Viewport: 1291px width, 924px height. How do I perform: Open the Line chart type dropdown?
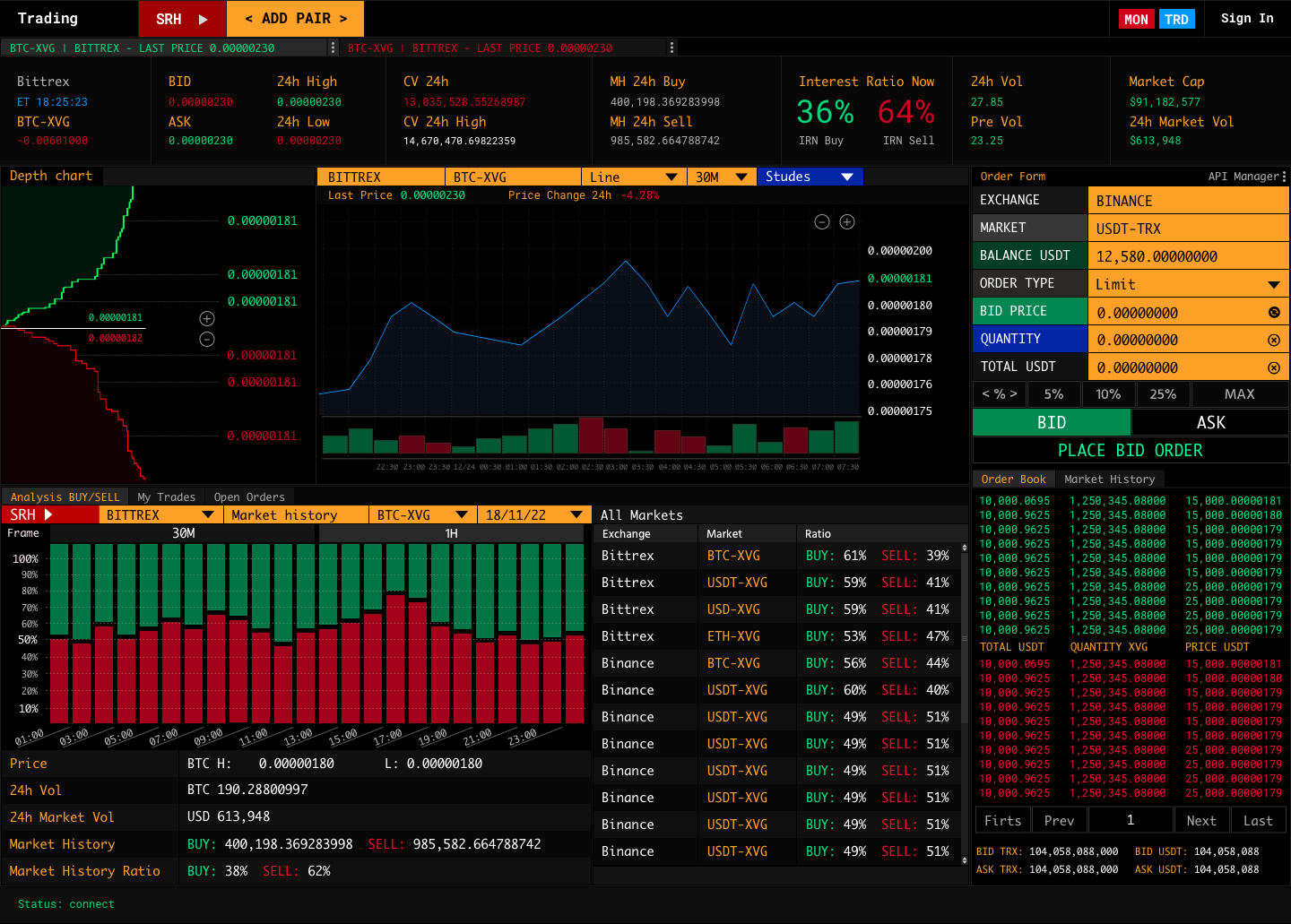click(x=633, y=177)
